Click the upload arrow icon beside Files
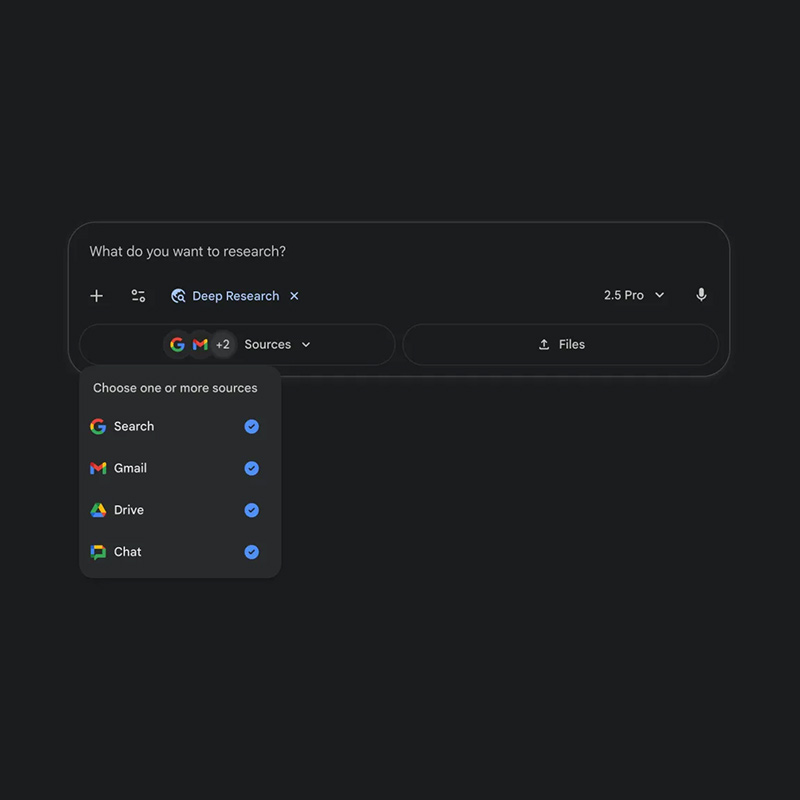 click(x=544, y=344)
